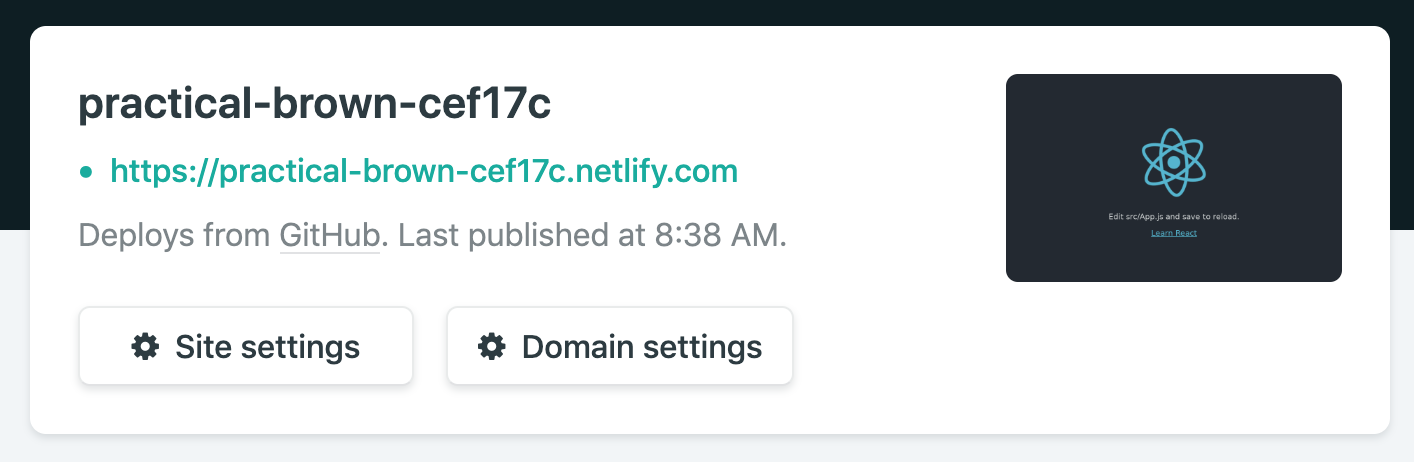1414x462 pixels.
Task: Click the Deploys from text
Action: click(175, 236)
